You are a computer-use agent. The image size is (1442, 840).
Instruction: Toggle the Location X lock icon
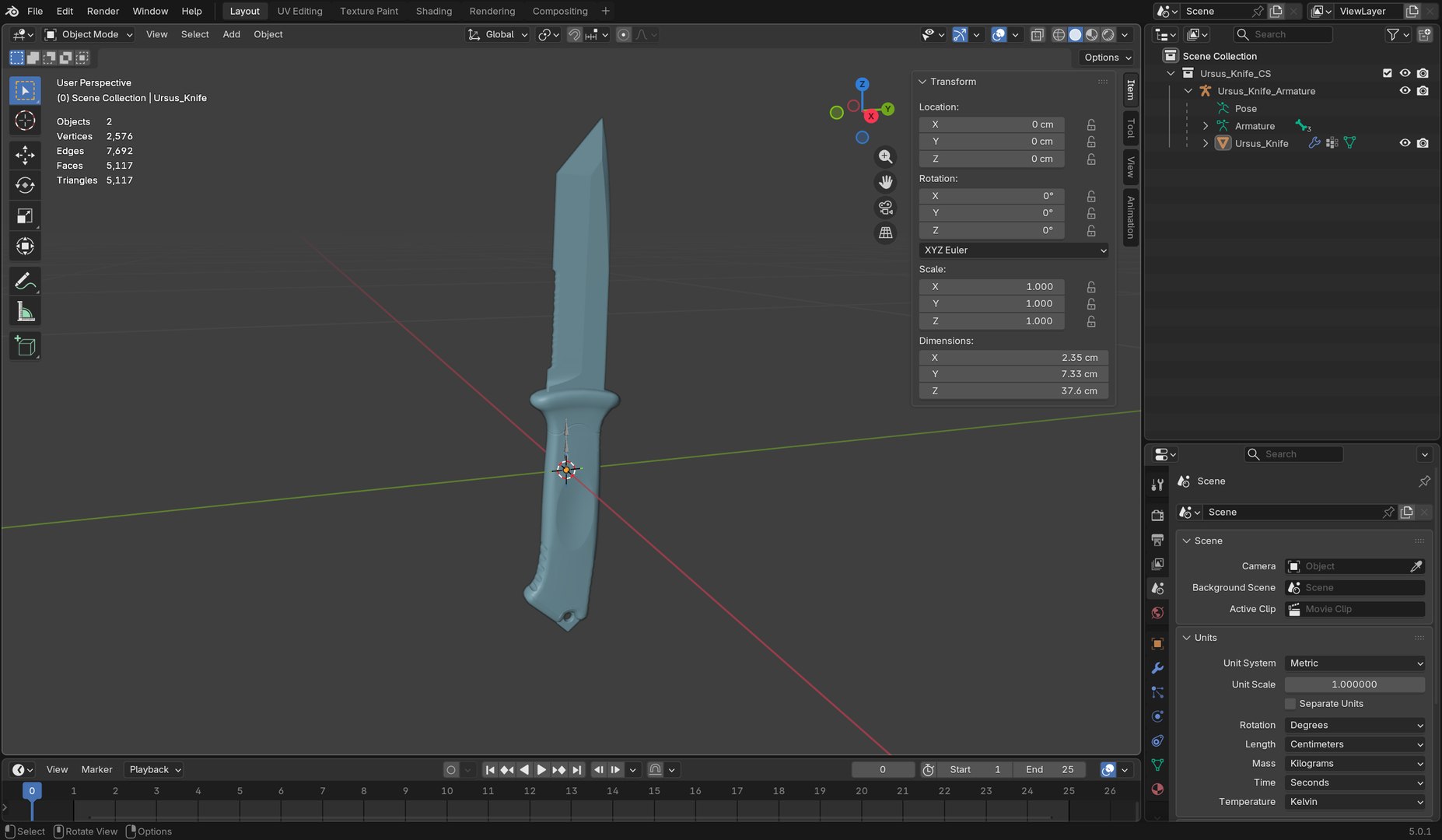pyautogui.click(x=1091, y=124)
